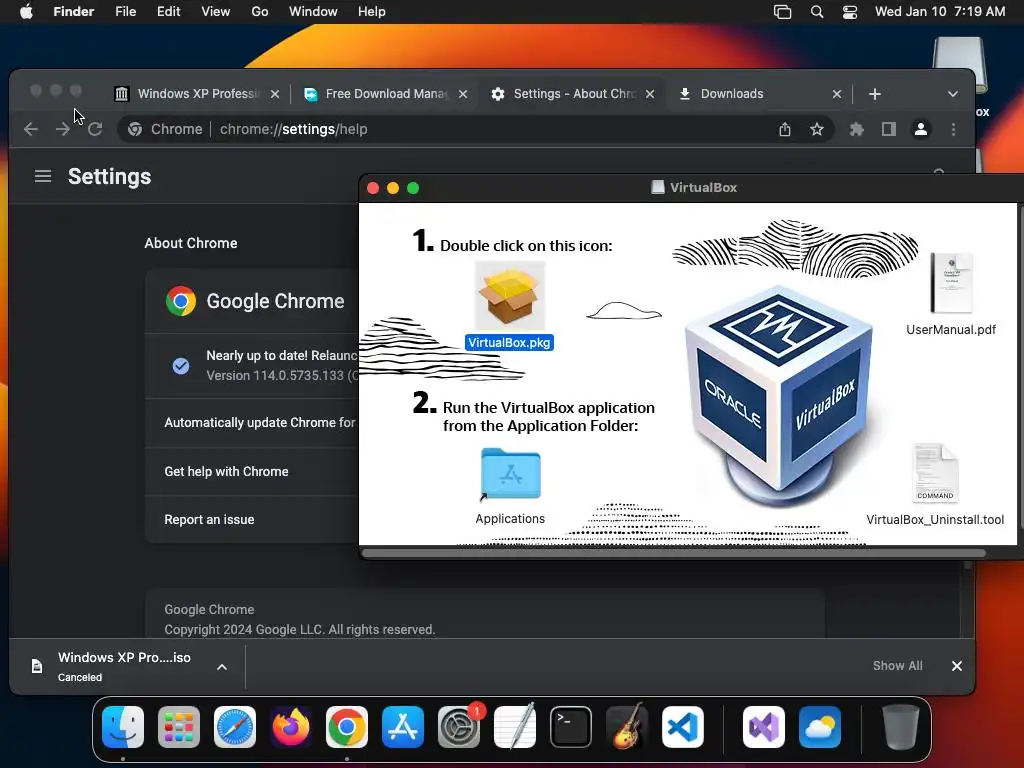Click the Stage Manager menu bar icon
The image size is (1024, 768).
point(782,12)
